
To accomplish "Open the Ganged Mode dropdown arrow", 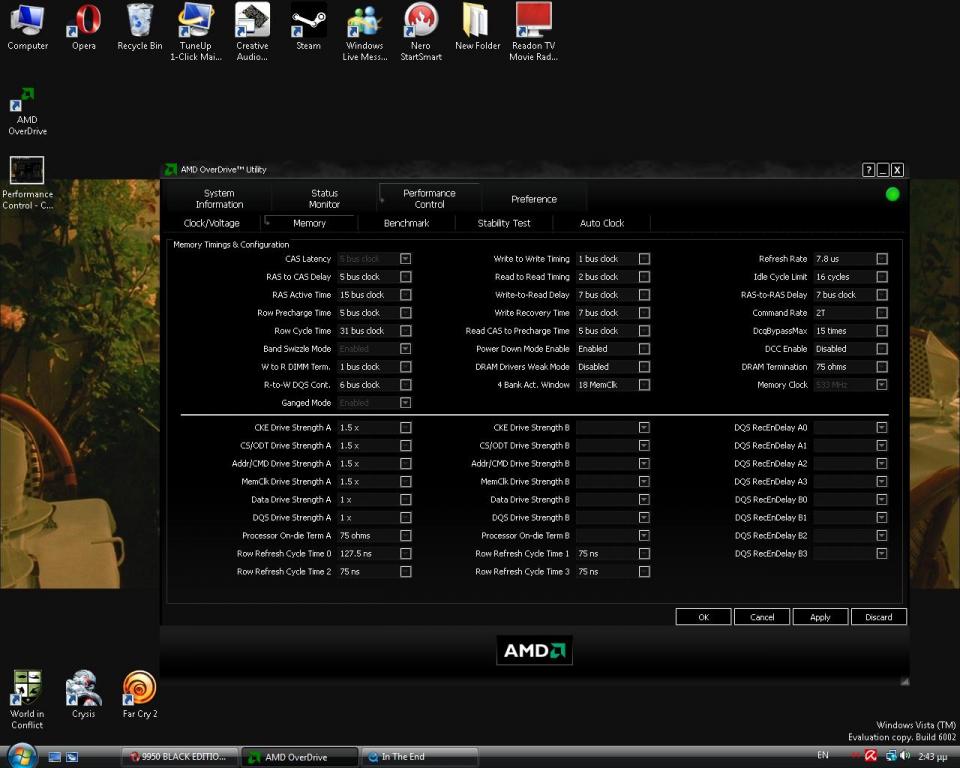I will [405, 402].
